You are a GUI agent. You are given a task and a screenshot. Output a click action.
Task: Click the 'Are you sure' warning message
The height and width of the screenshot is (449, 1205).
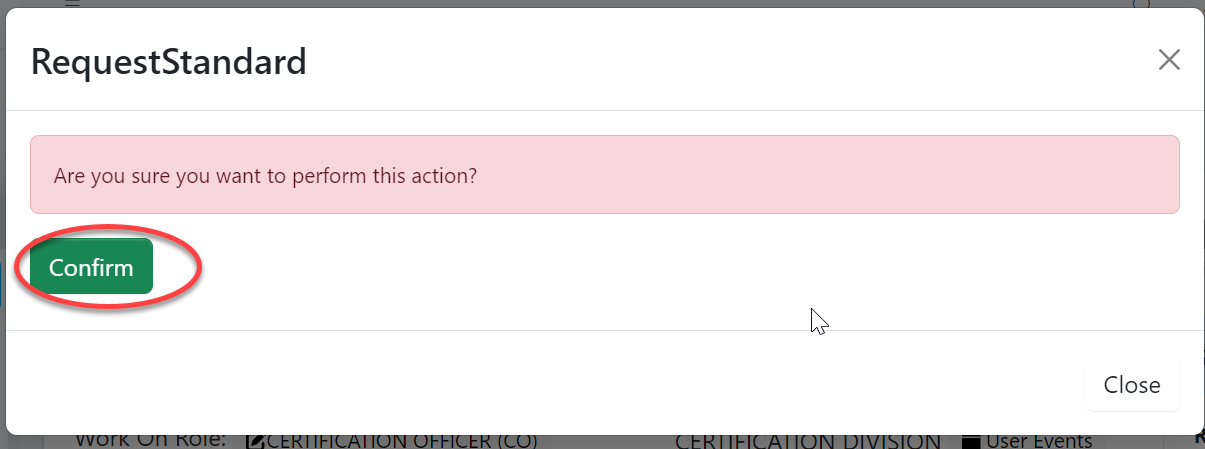[x=265, y=176]
